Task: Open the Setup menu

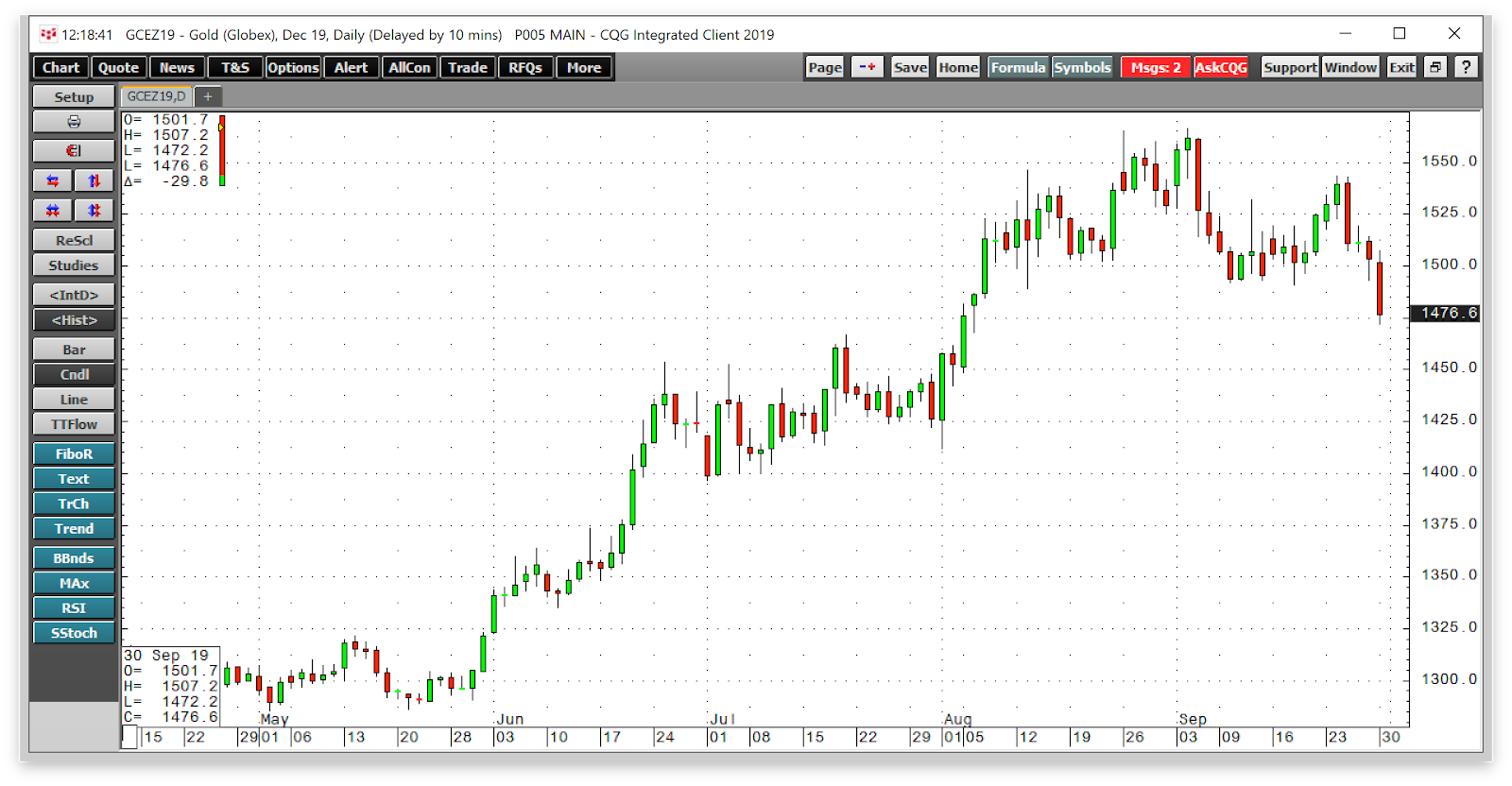Action: 74,96
